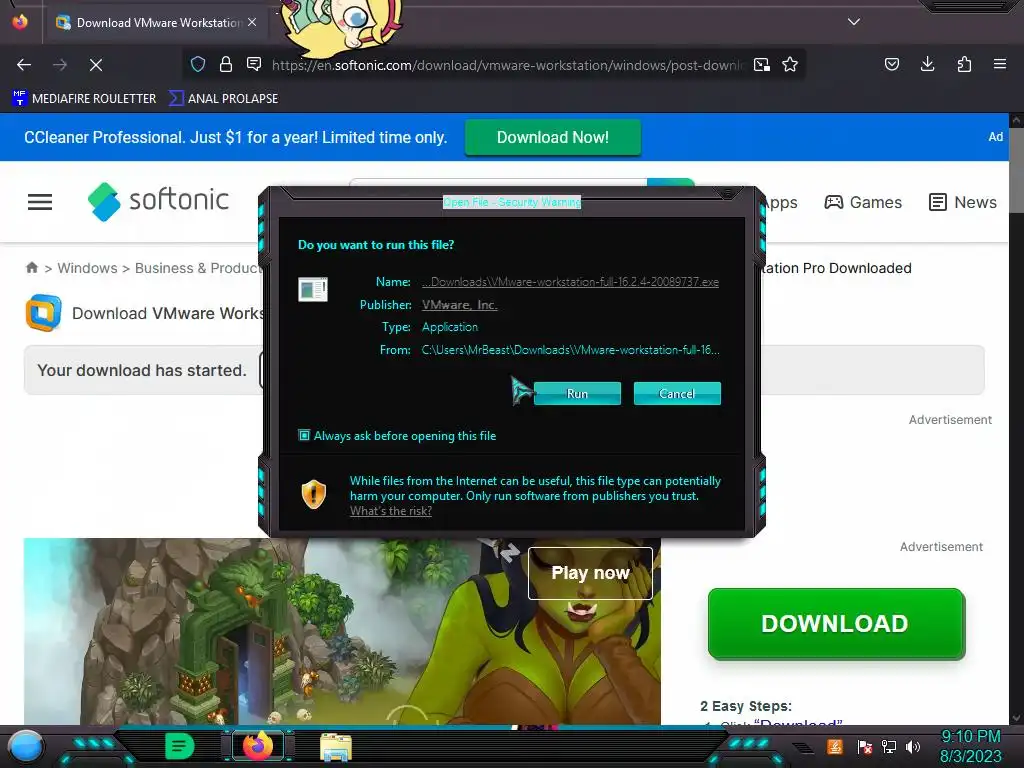Image resolution: width=1024 pixels, height=768 pixels.
Task: Open the Action Center flag tray icon
Action: (864, 746)
